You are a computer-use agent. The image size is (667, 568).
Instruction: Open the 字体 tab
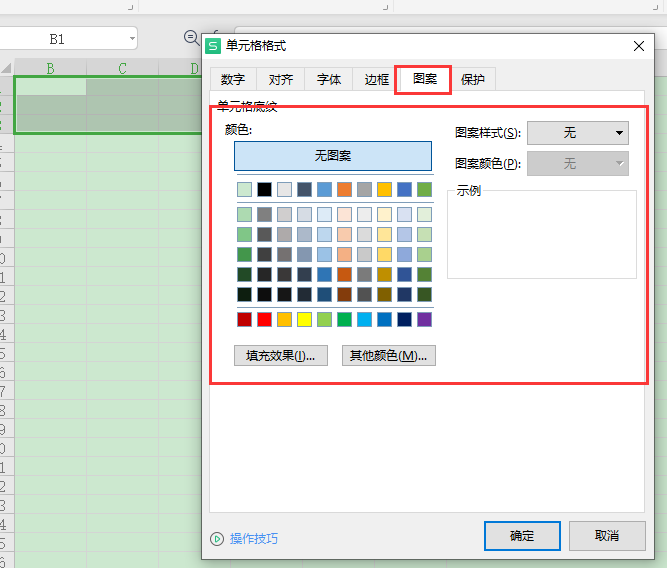click(x=329, y=80)
